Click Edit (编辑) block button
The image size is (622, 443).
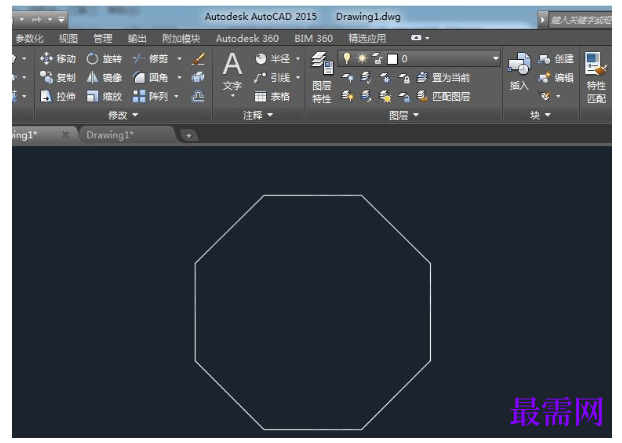point(556,77)
